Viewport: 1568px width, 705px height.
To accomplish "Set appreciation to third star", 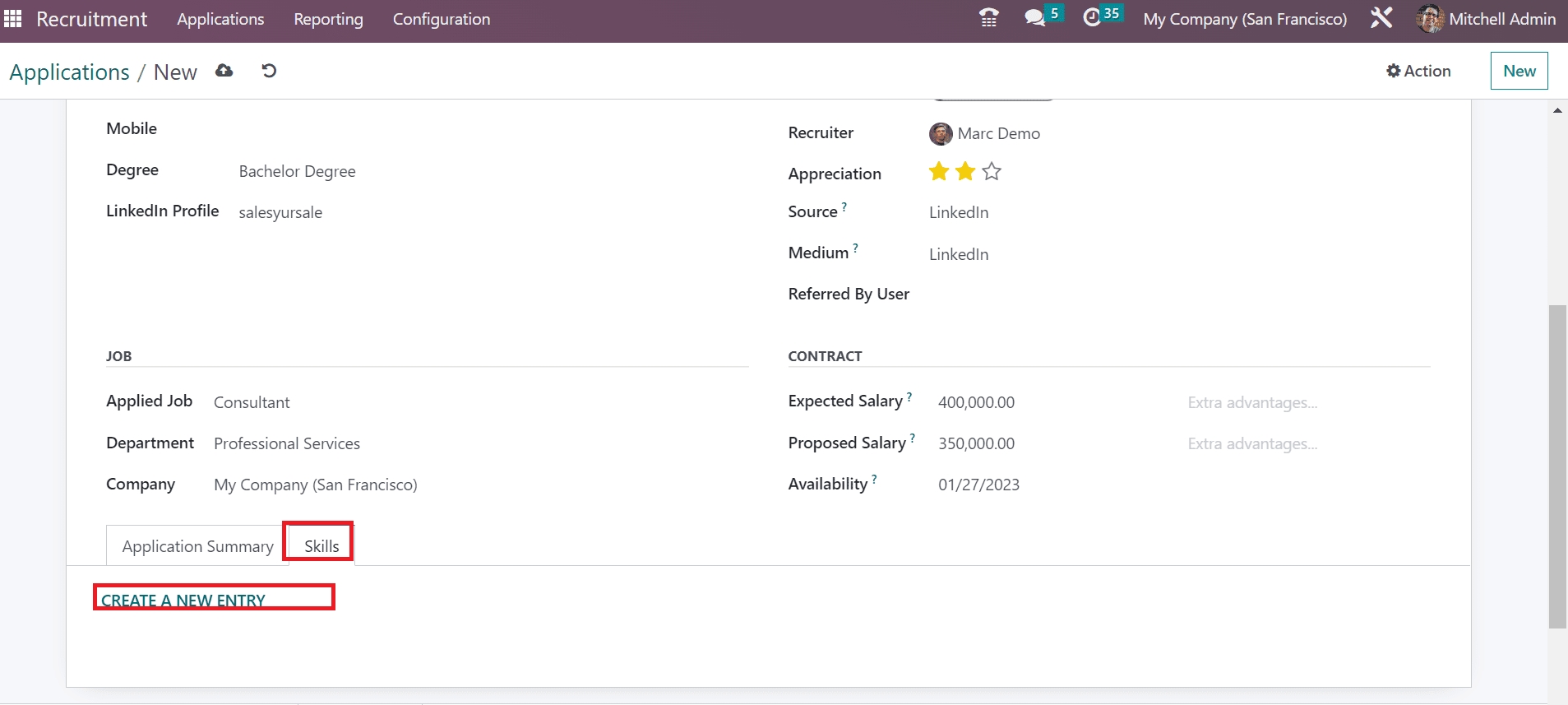I will click(992, 171).
